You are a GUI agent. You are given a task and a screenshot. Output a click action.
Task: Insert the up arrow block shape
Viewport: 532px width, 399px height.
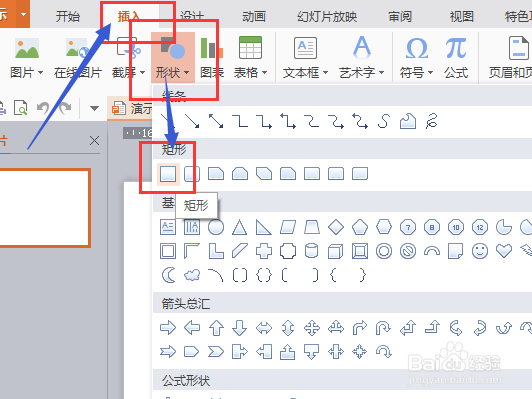click(x=216, y=328)
